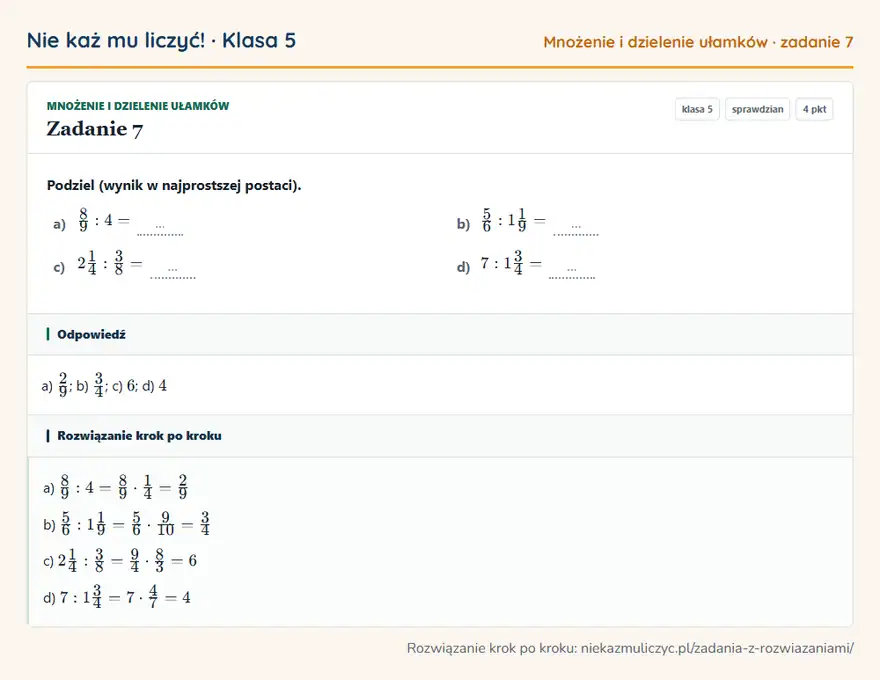Viewport: 880px width, 680px height.
Task: Click the answers line 'a) 2/9; b) 3/4; c) 6; d) 4'
Action: point(104,385)
